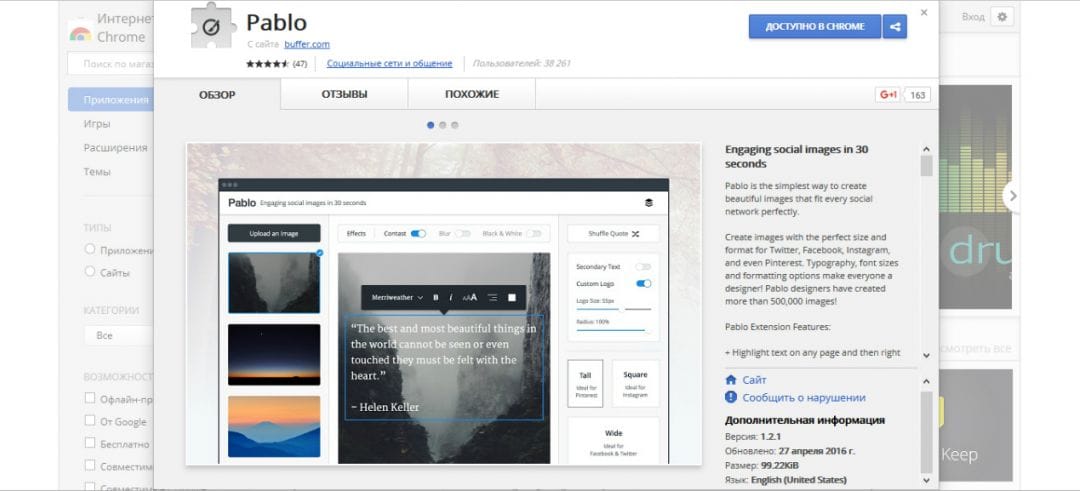Screen dimensions: 1080x491
Task: Choose the Square image size option
Action: pyautogui.click(x=635, y=383)
